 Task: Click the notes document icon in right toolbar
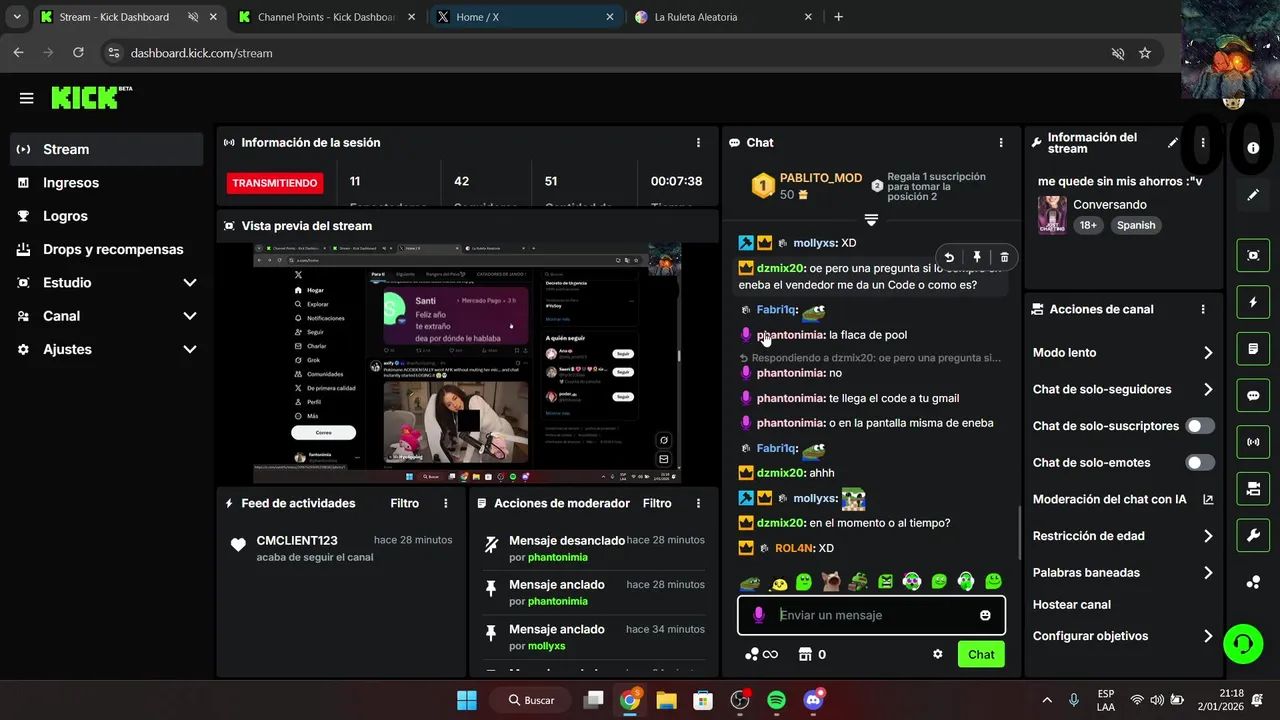coord(1253,349)
